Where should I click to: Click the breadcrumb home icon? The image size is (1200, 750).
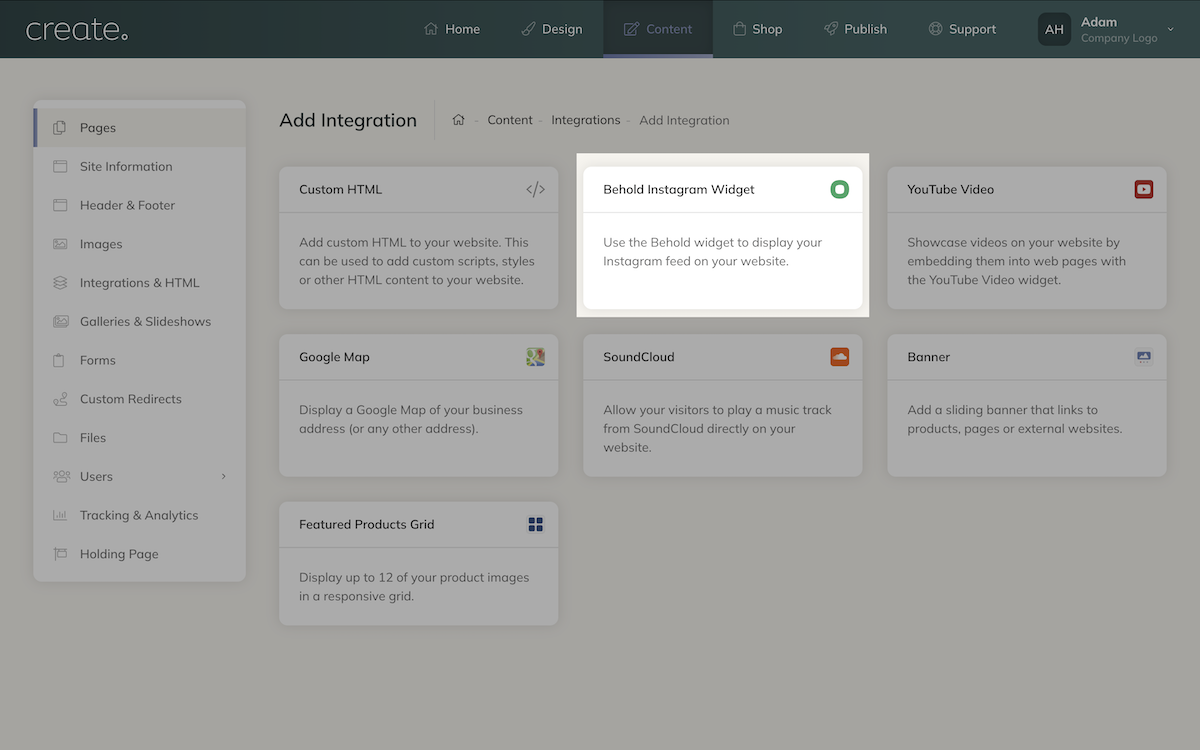coord(458,120)
